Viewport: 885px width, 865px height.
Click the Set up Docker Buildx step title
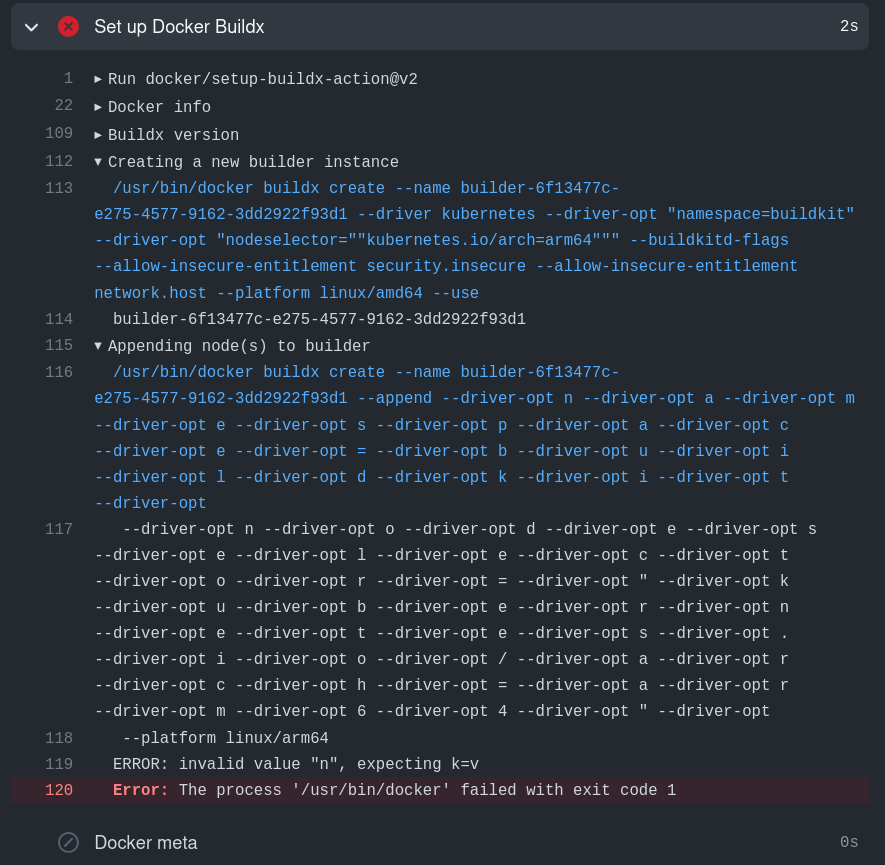pos(181,27)
